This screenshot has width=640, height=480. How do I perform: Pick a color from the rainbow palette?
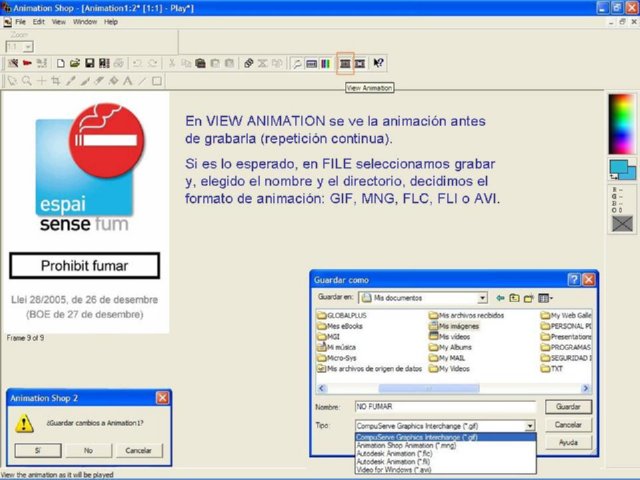click(x=621, y=123)
